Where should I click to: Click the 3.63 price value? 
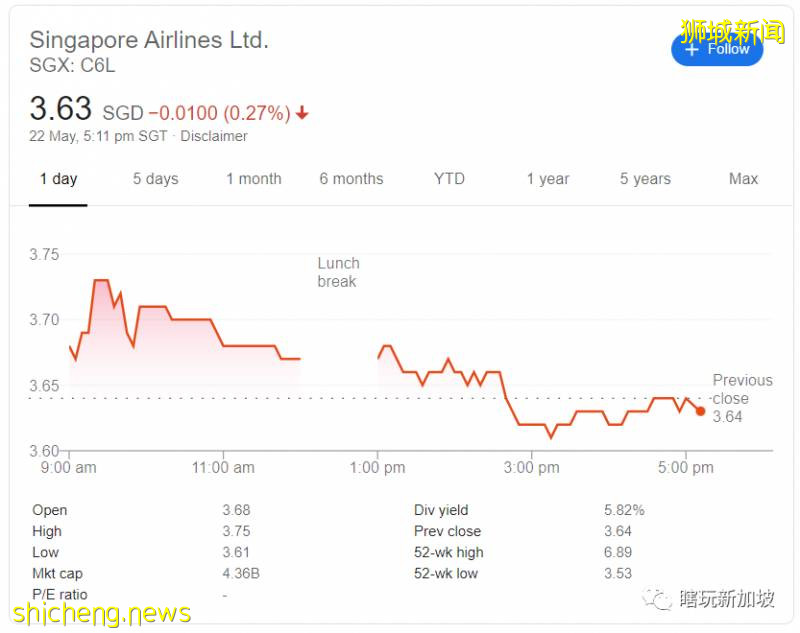click(60, 109)
